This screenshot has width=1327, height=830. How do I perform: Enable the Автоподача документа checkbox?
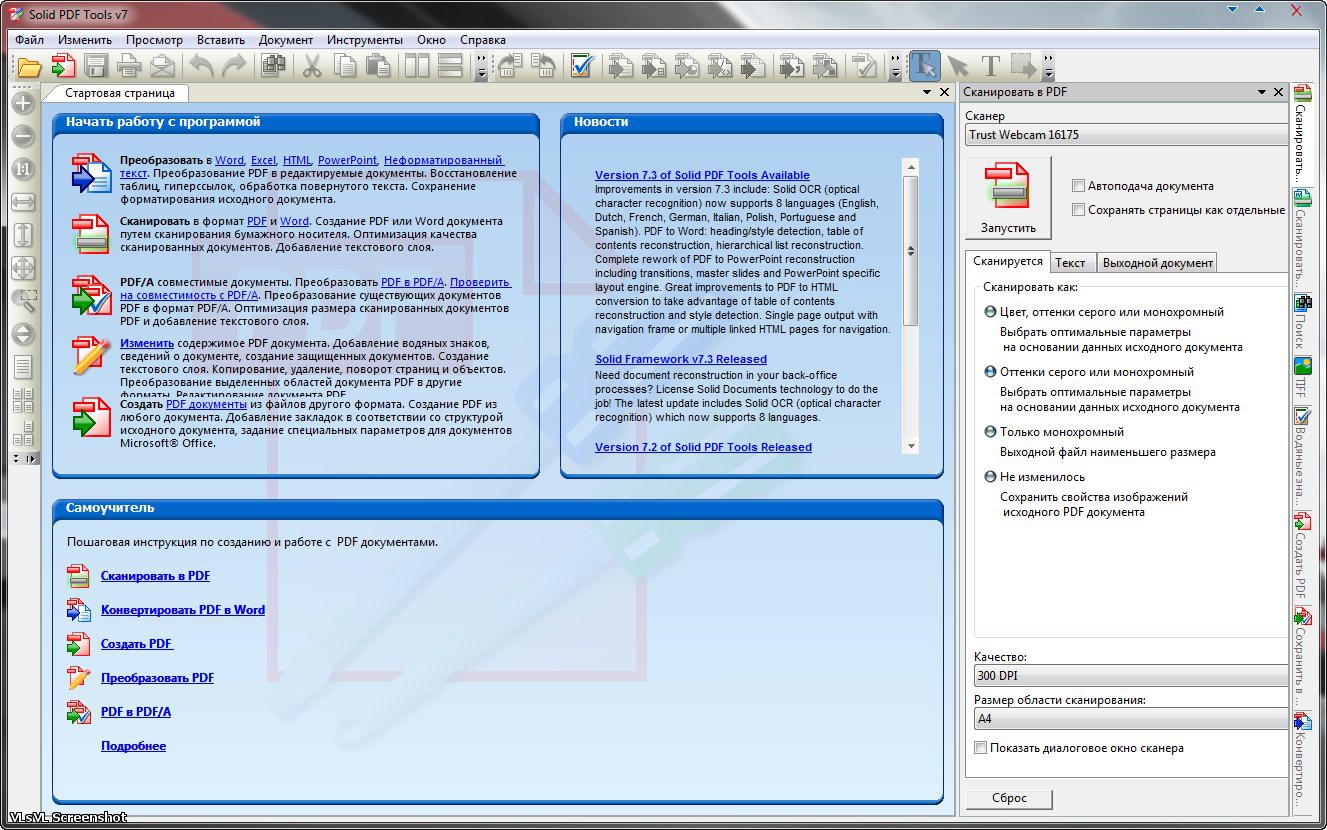click(x=1078, y=186)
